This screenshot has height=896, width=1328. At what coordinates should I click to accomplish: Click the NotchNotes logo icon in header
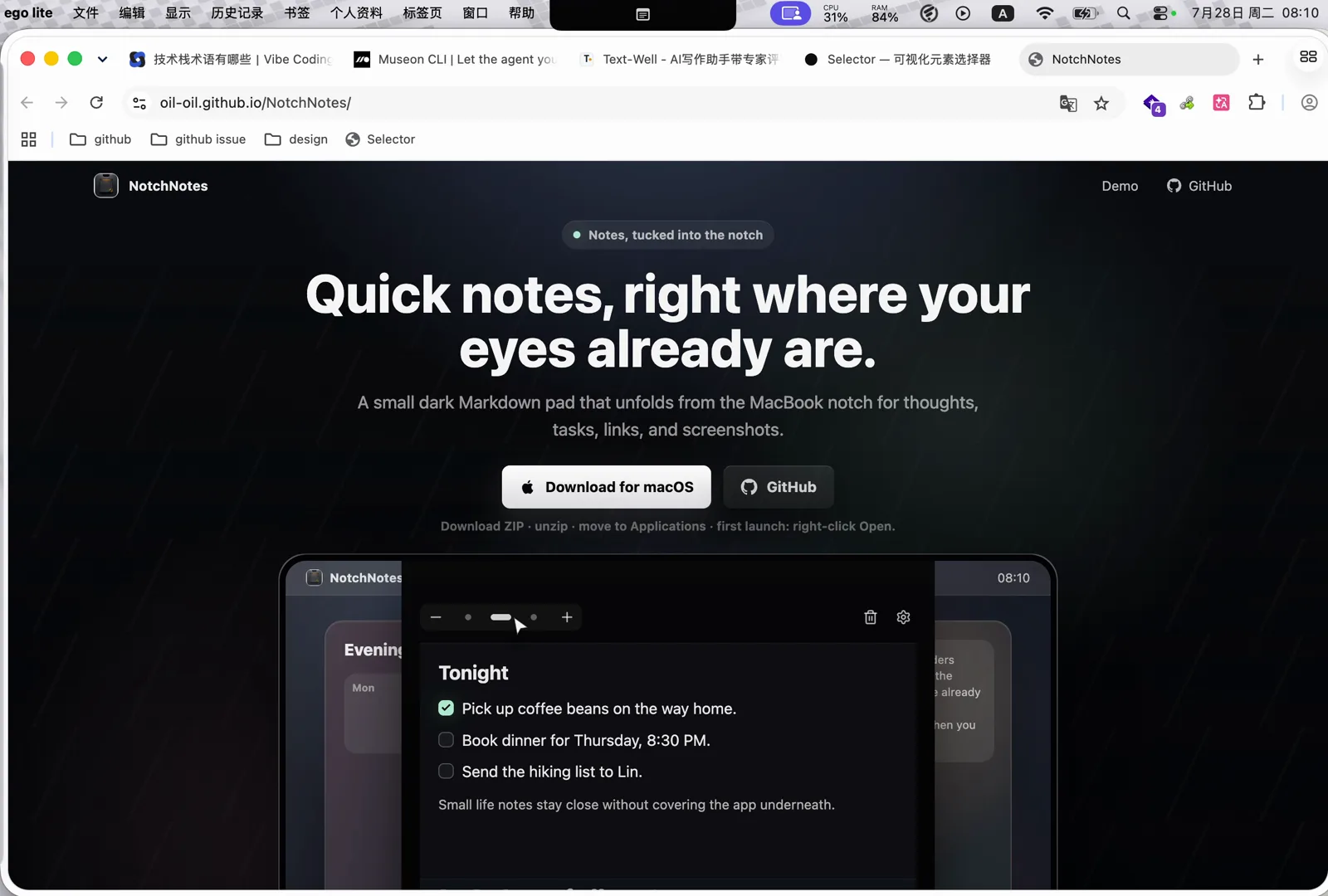point(106,186)
